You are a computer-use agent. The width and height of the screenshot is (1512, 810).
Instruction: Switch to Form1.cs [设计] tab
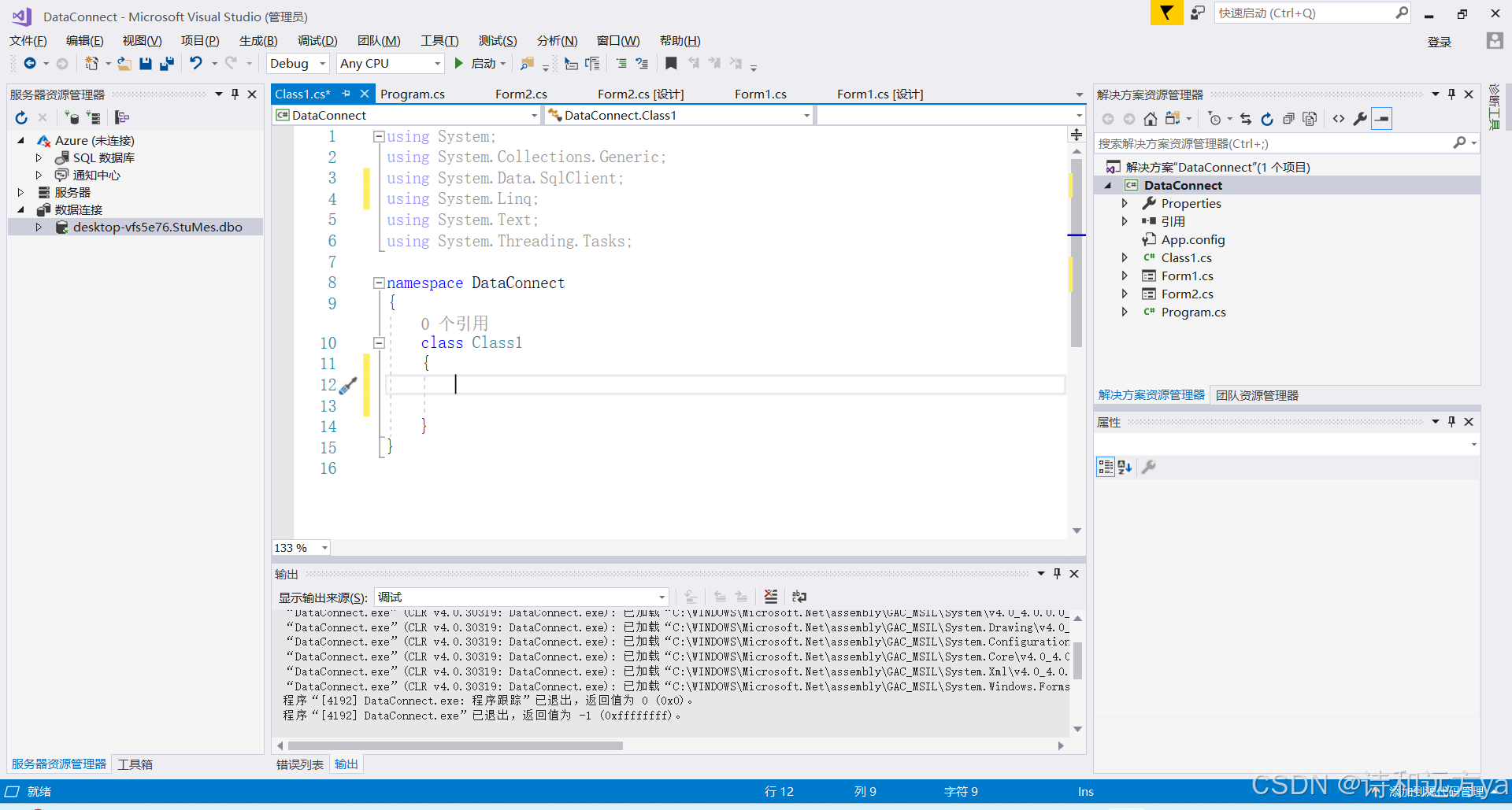tap(880, 94)
